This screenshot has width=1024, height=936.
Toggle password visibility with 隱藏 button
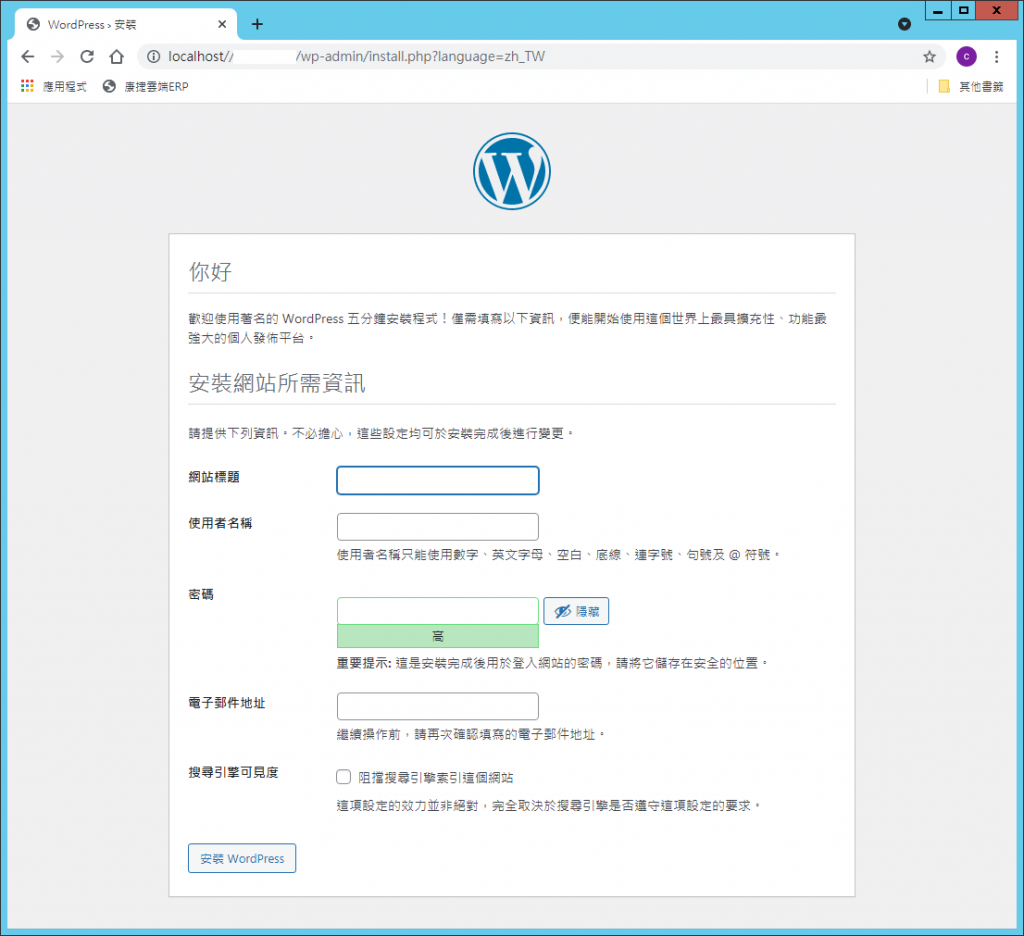[x=576, y=611]
